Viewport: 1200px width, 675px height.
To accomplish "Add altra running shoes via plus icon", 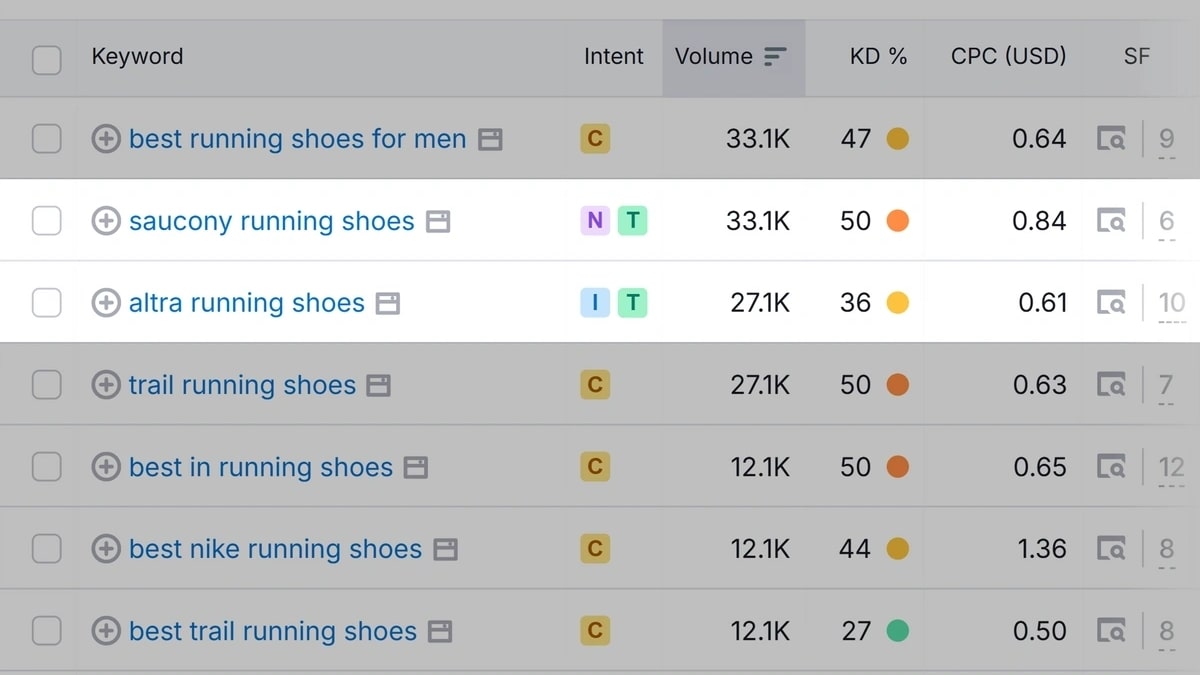I will click(x=105, y=303).
